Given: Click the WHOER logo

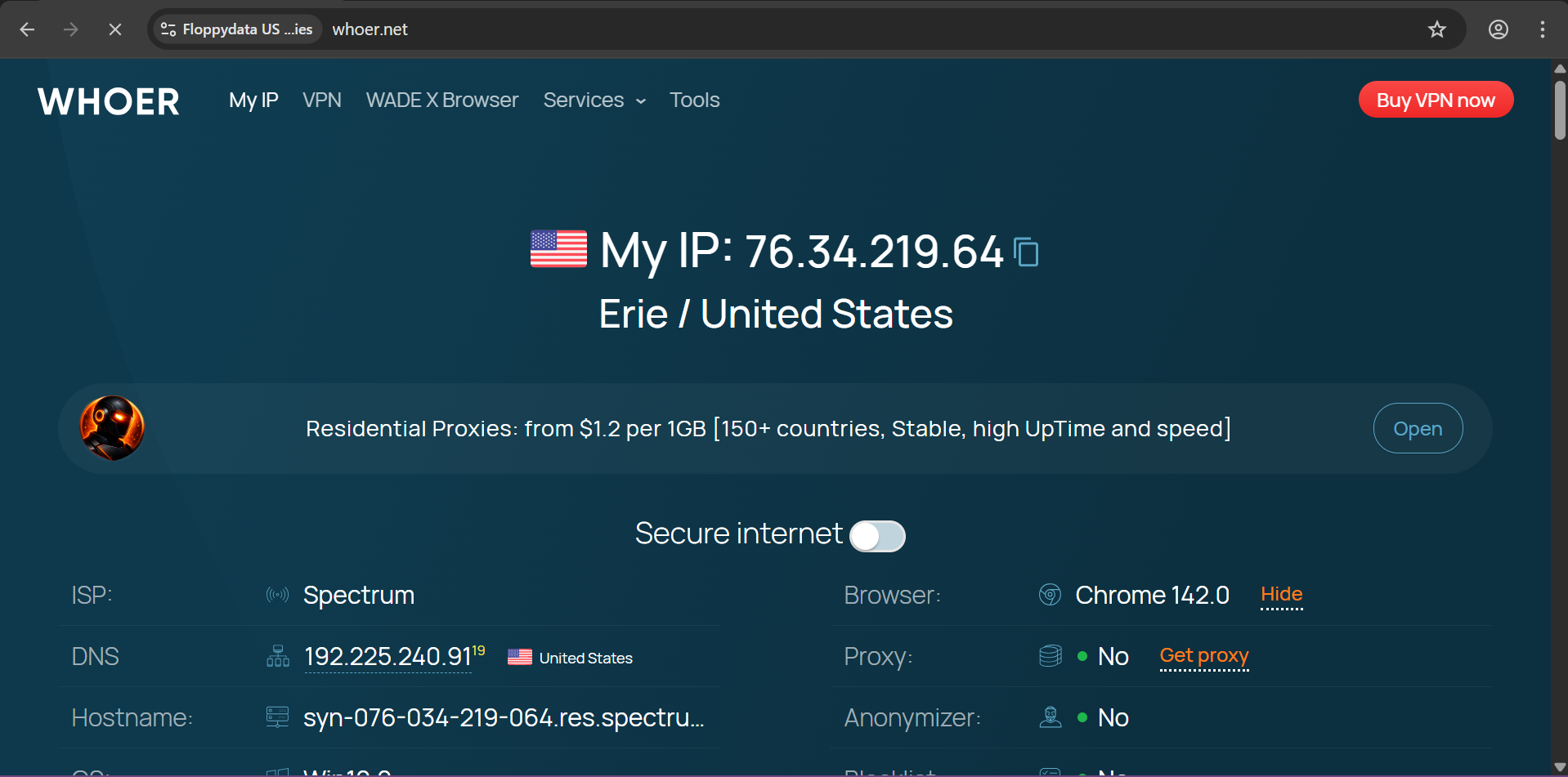Looking at the screenshot, I should click(x=109, y=101).
